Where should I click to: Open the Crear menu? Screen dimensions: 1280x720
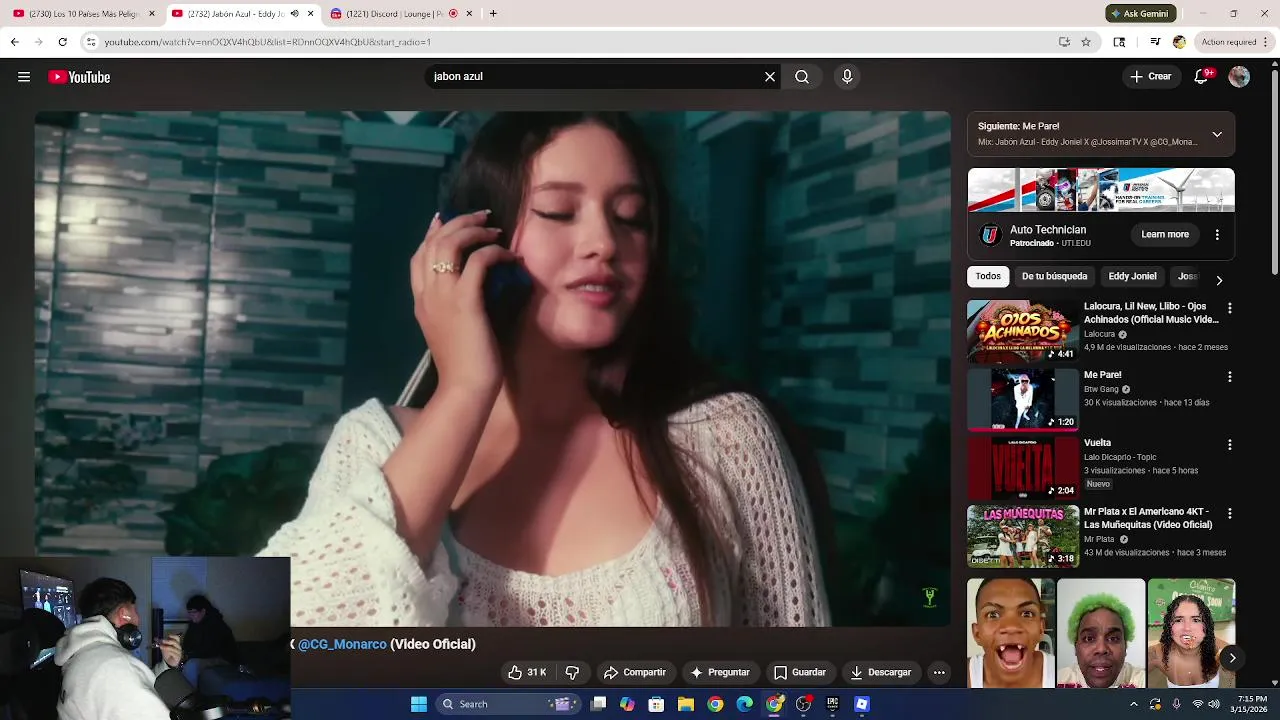pyautogui.click(x=1151, y=77)
